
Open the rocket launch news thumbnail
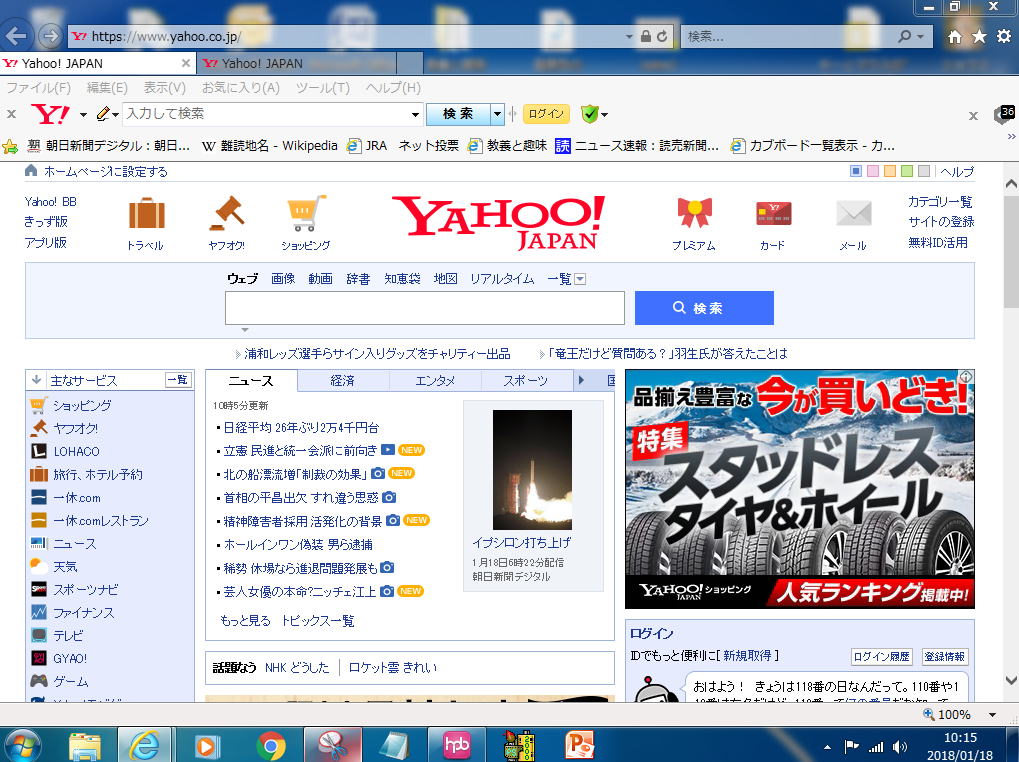tap(532, 470)
